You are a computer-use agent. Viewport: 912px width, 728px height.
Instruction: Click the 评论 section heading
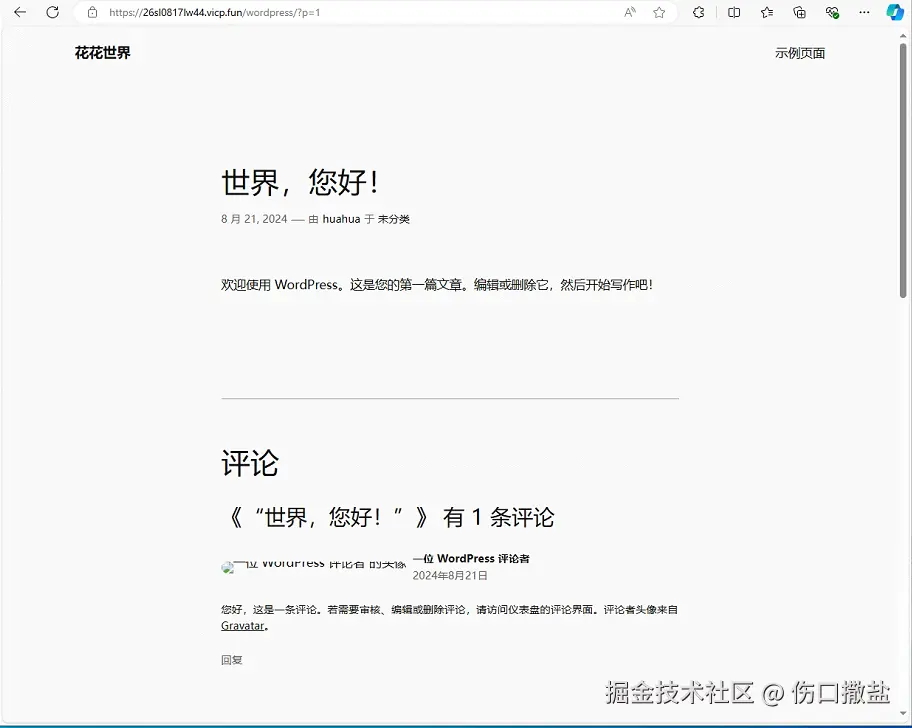250,463
